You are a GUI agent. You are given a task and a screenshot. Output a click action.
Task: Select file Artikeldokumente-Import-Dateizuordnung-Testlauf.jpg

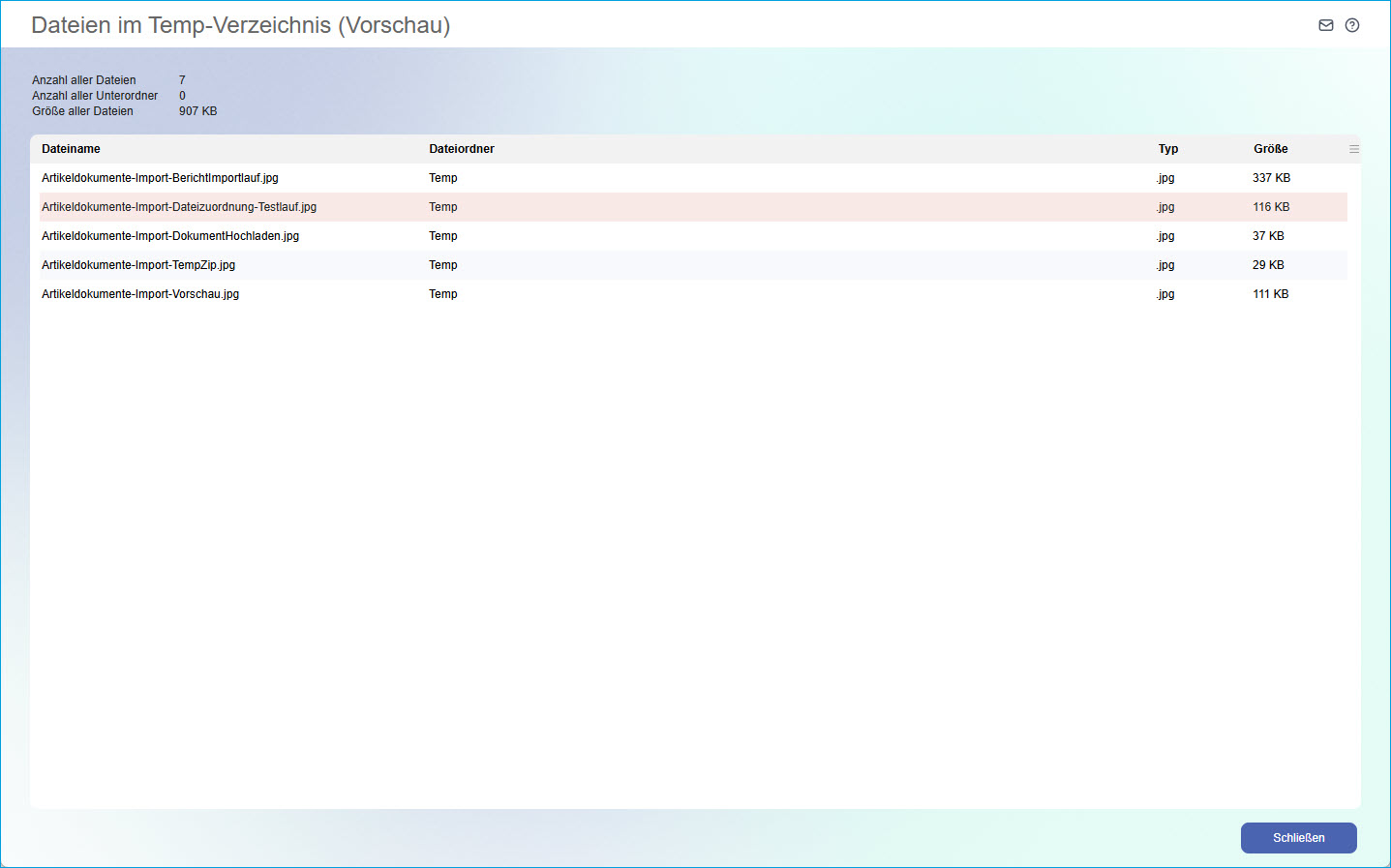point(179,207)
